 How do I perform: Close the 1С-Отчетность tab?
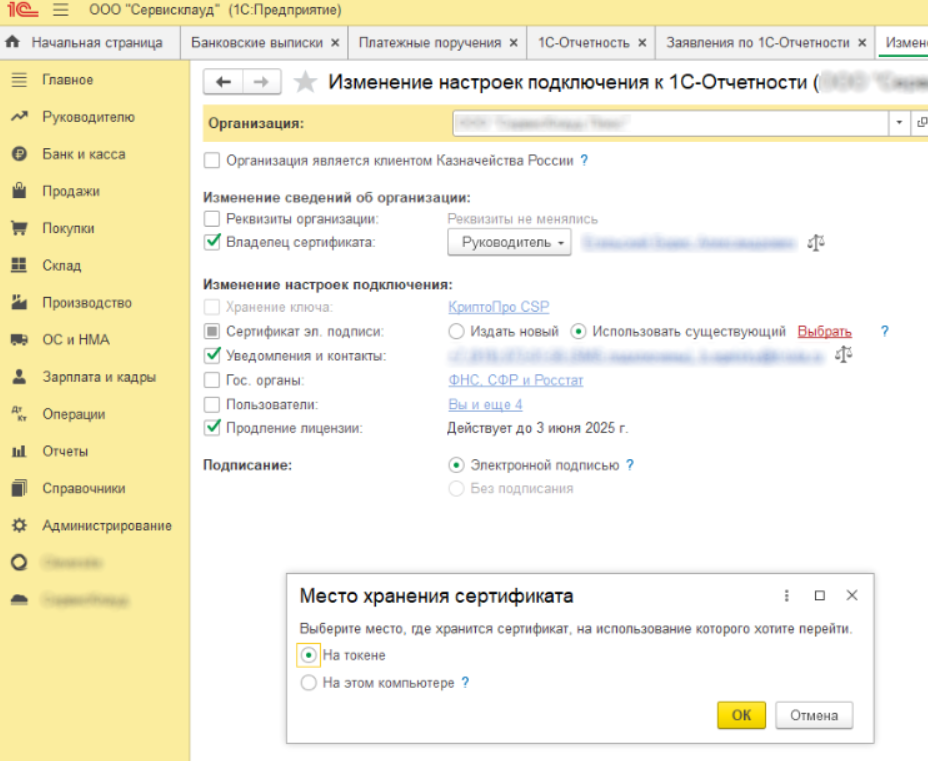tap(642, 43)
